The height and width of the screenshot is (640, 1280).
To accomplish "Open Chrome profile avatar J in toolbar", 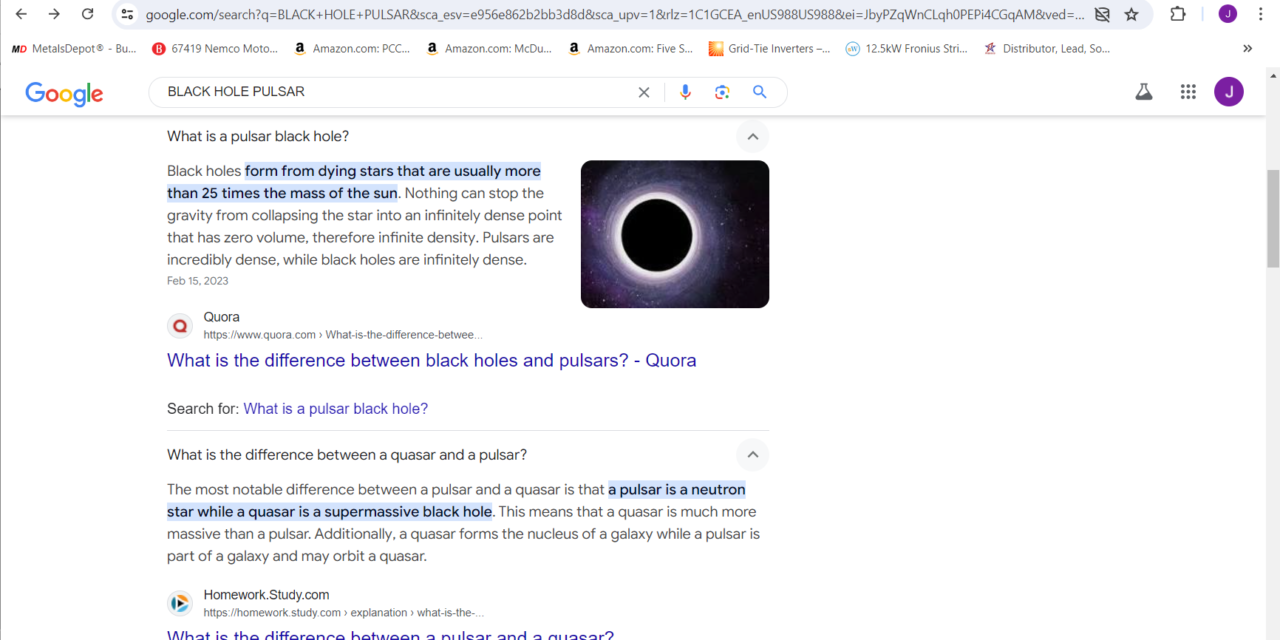I will click(x=1227, y=14).
